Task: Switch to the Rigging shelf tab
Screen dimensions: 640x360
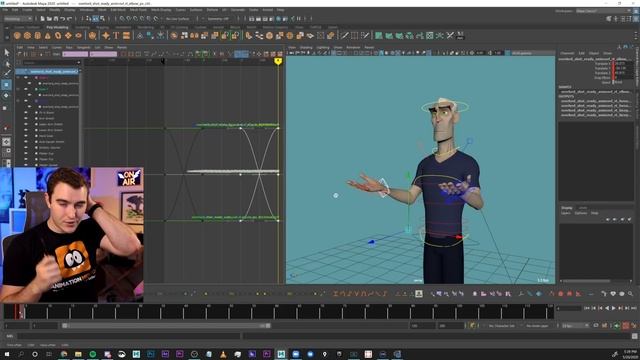Action: coord(102,27)
